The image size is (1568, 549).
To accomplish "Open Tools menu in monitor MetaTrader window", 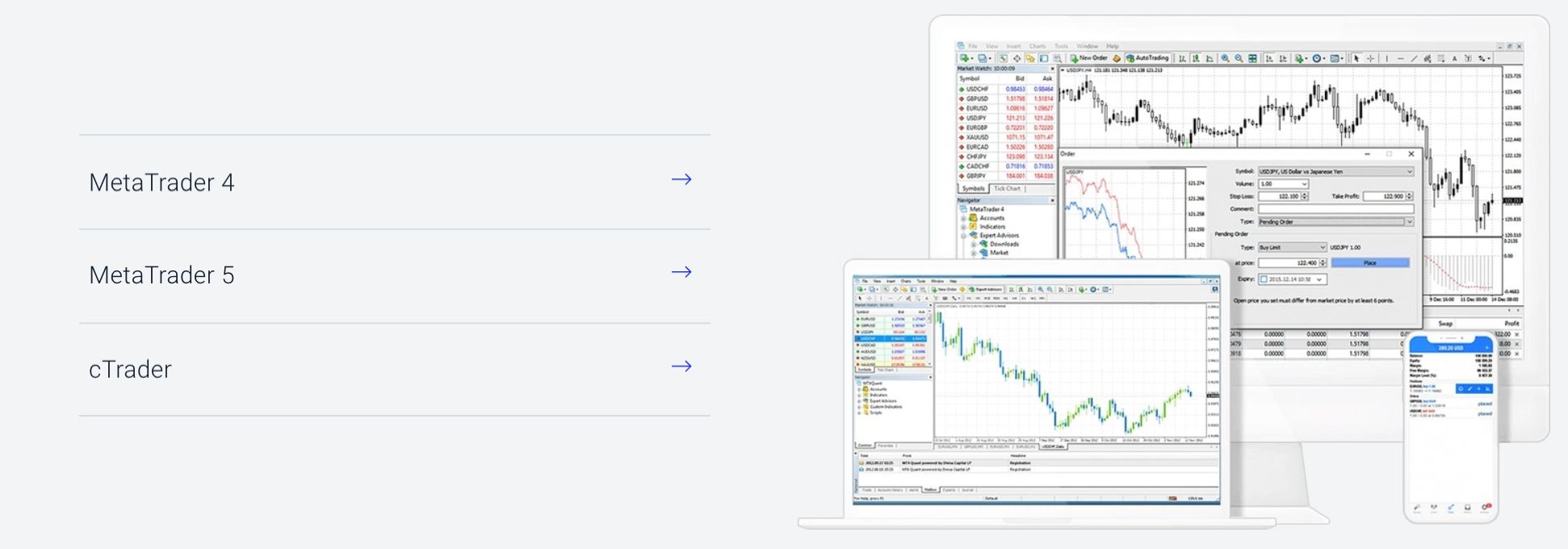I will pyautogui.click(x=1061, y=46).
